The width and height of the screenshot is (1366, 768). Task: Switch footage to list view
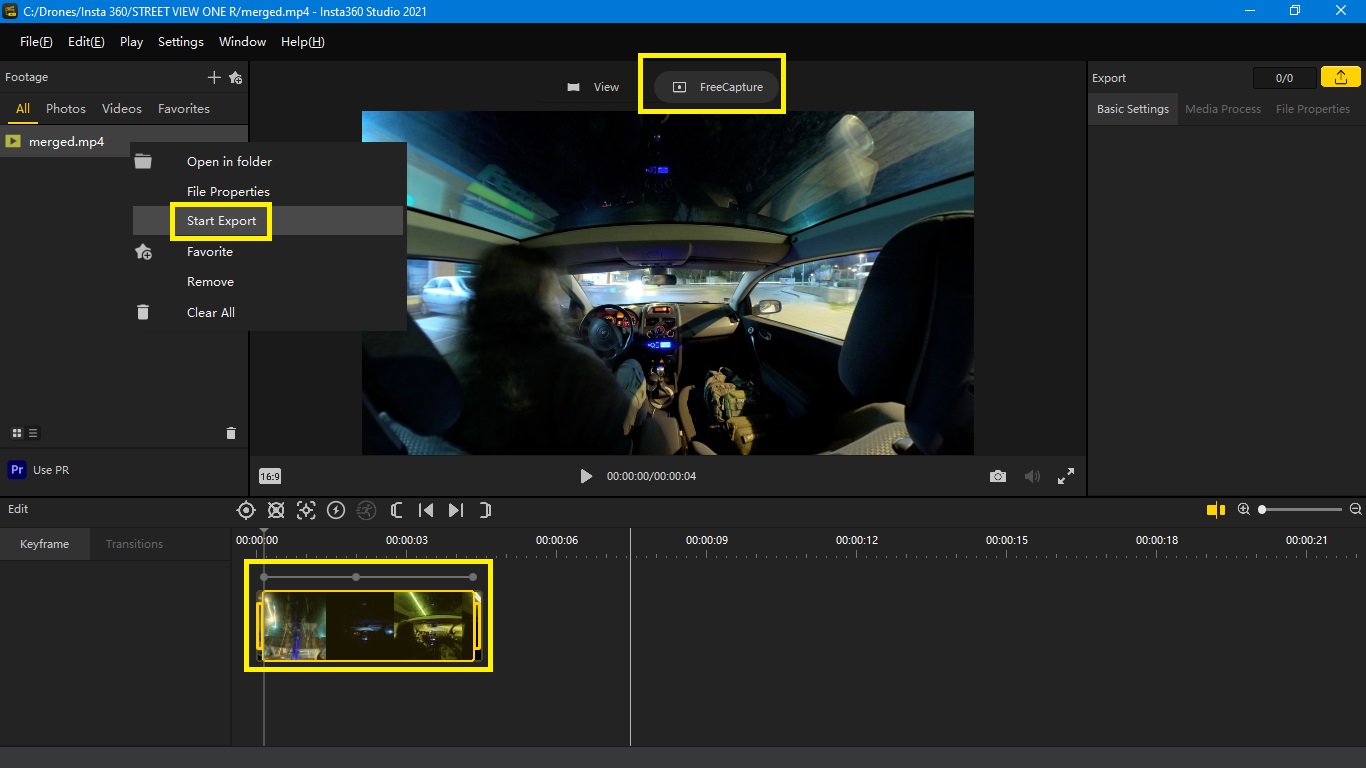33,433
